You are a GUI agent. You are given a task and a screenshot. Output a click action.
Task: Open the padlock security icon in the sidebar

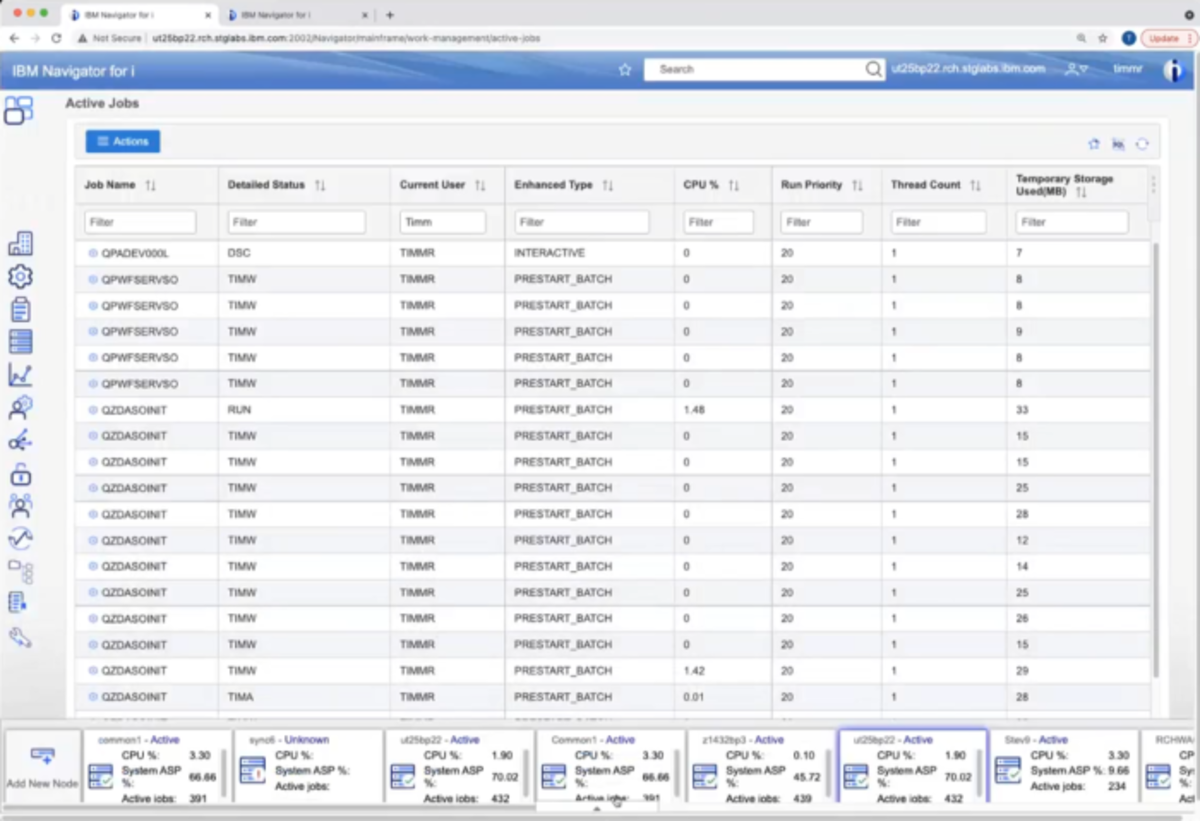[20, 473]
